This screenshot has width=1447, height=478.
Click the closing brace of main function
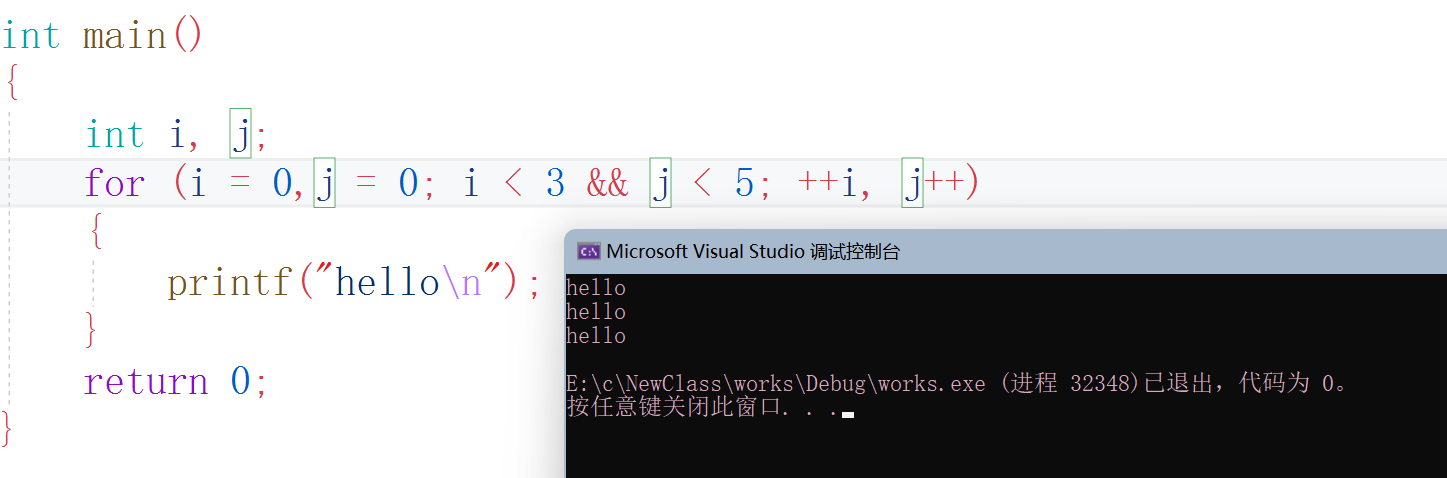tap(7, 430)
